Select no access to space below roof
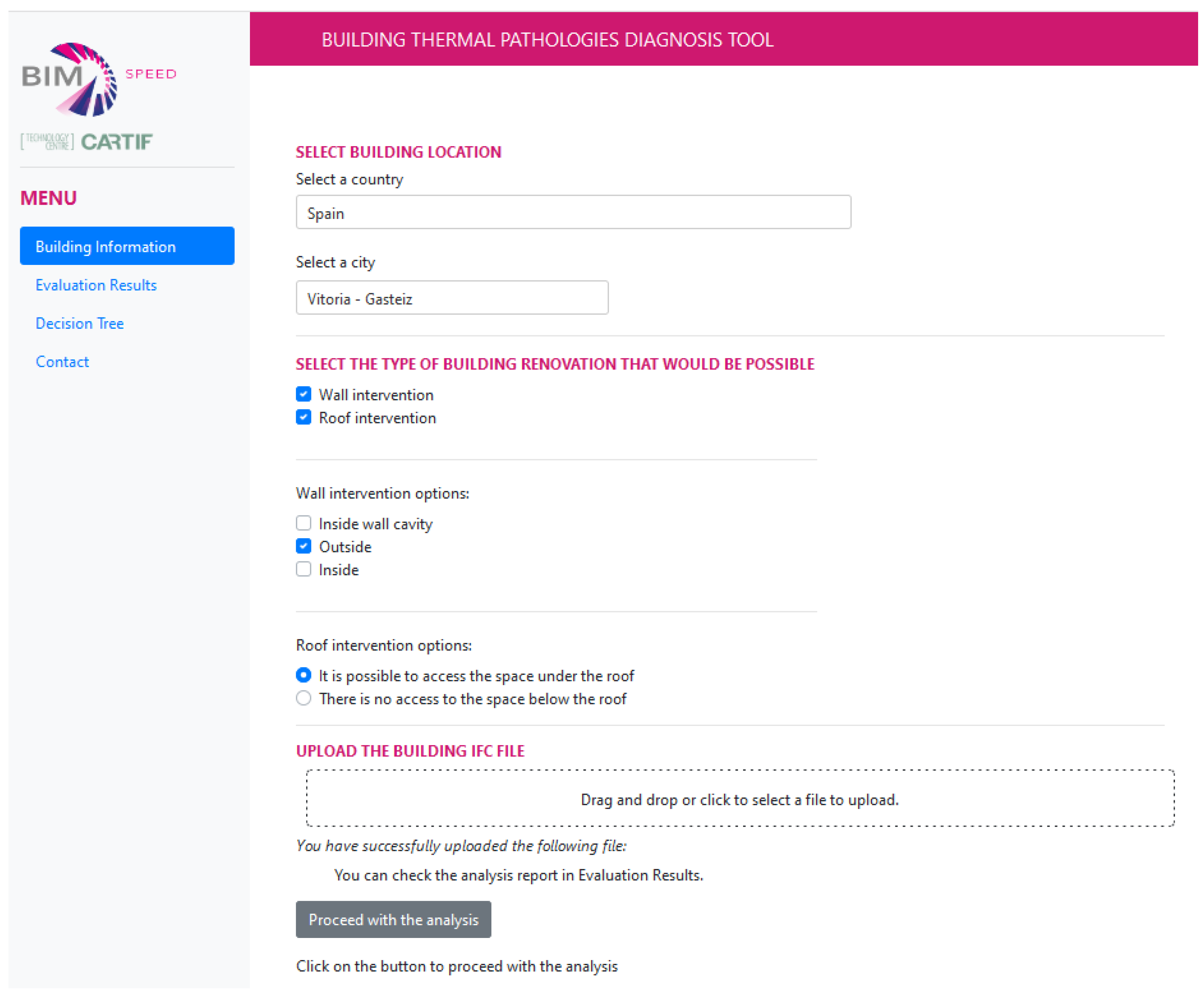 click(x=303, y=698)
